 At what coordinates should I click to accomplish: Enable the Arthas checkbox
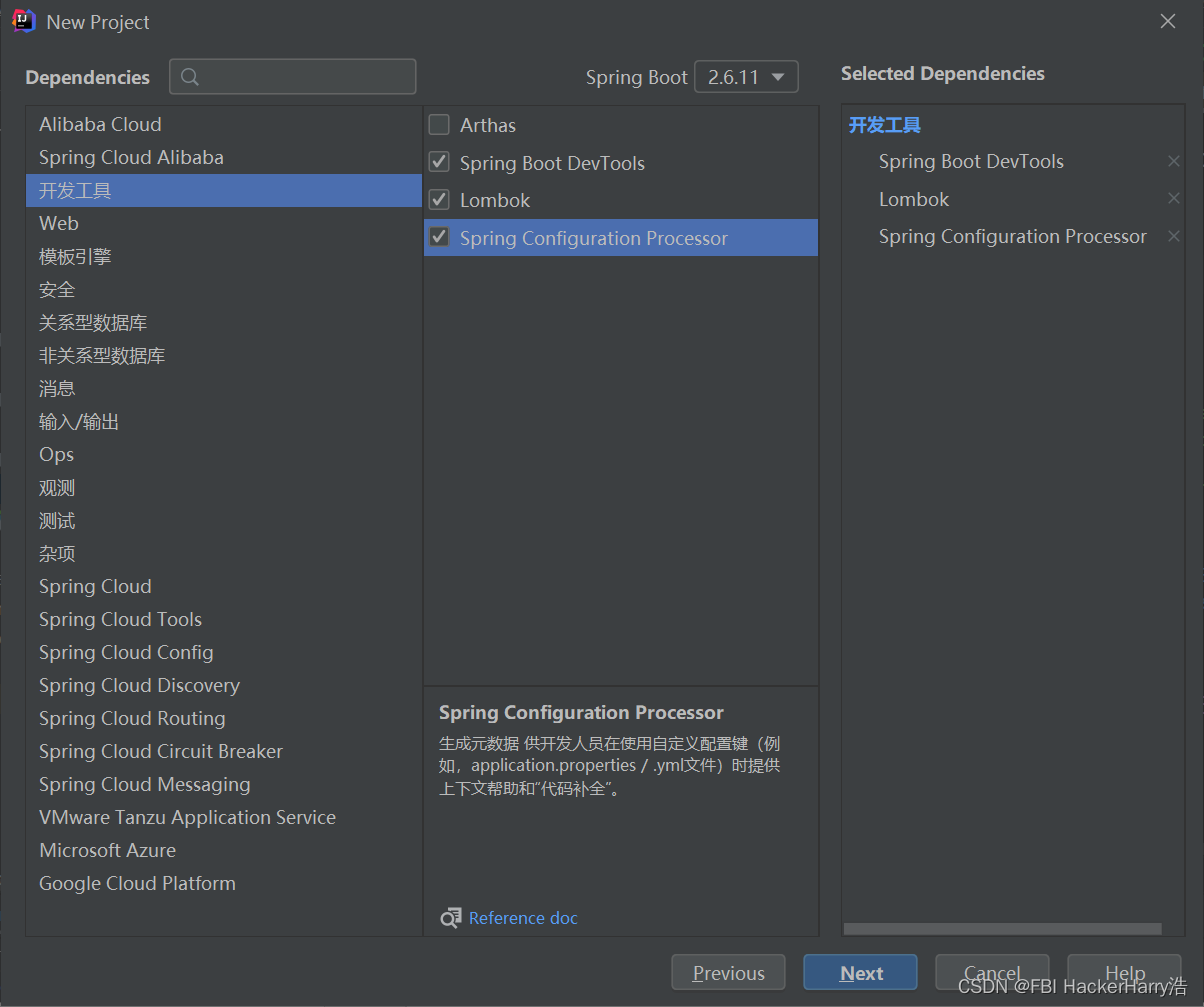(439, 125)
